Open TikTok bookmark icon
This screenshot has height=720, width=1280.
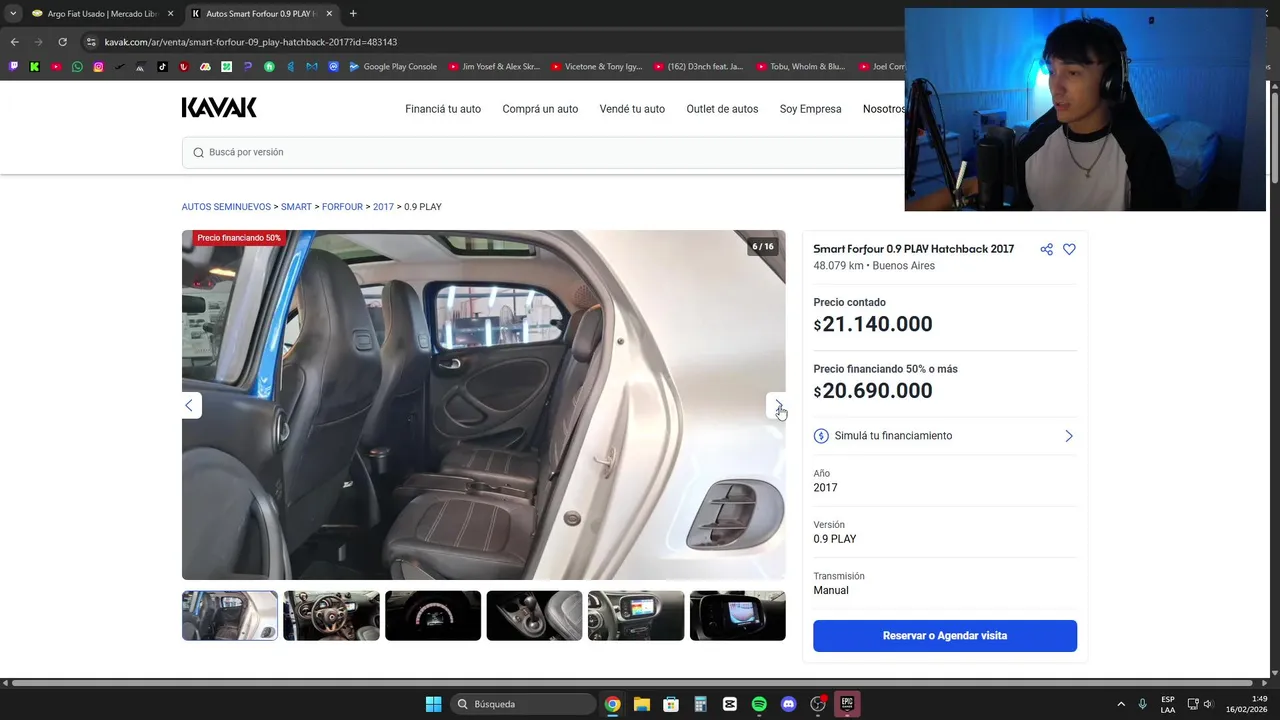[x=162, y=67]
